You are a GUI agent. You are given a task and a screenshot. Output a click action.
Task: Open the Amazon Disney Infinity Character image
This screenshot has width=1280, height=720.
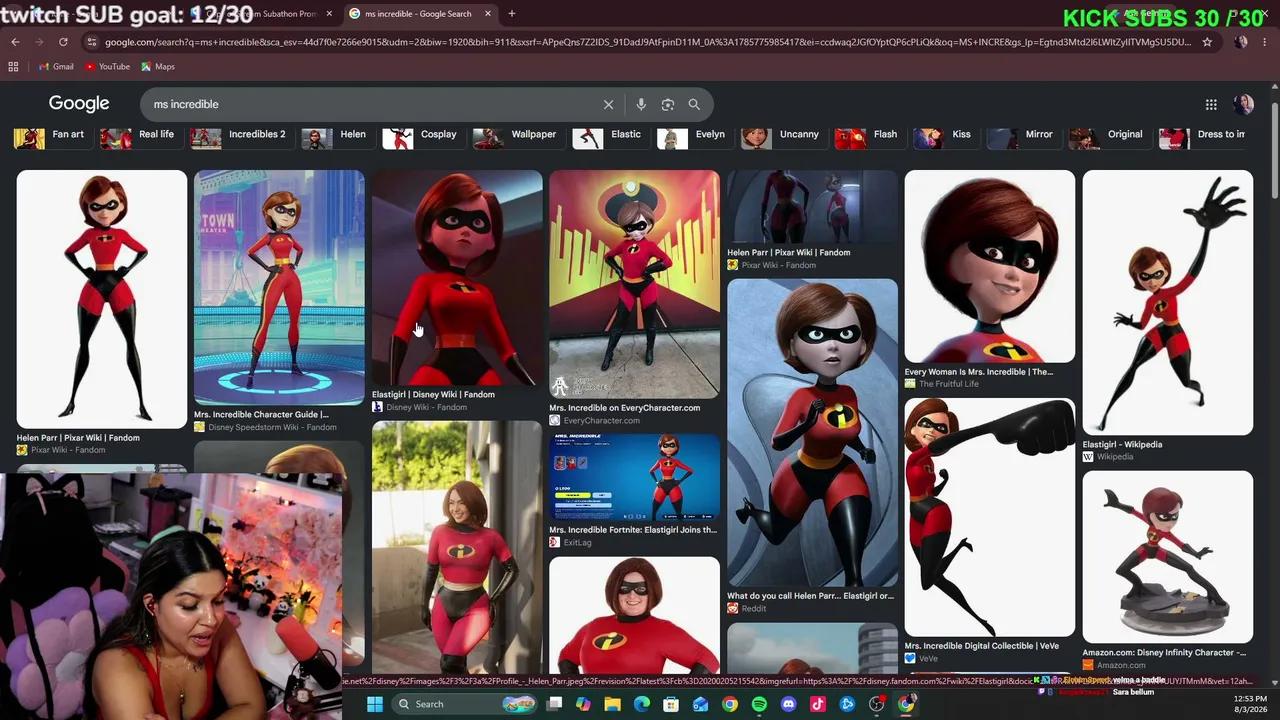1168,557
